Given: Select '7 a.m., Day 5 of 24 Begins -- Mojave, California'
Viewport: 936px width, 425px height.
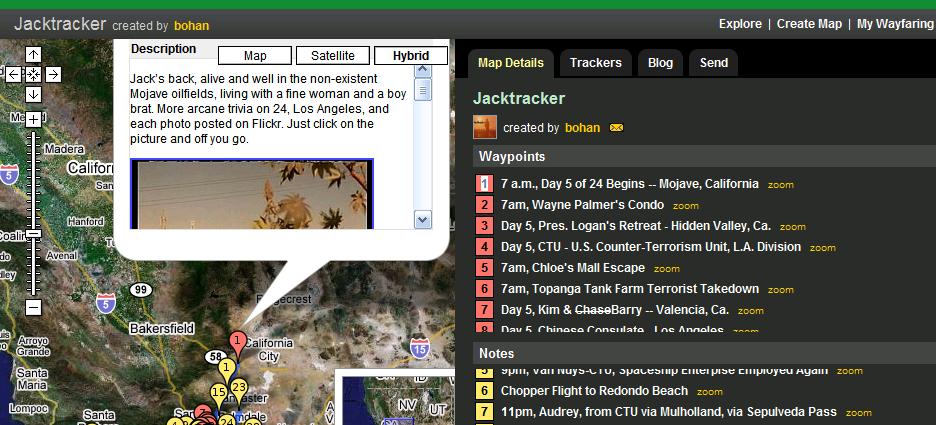Looking at the screenshot, I should tap(630, 184).
